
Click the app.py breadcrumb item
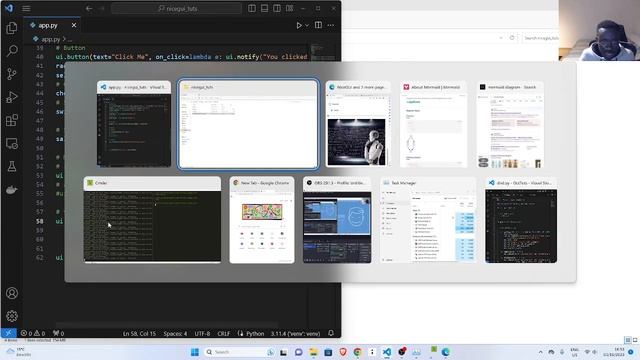click(51, 39)
